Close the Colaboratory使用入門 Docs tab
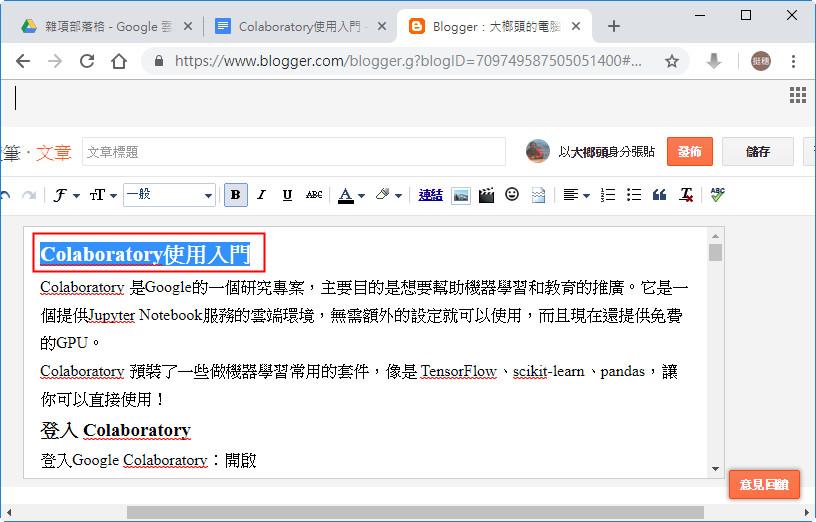 (381, 26)
